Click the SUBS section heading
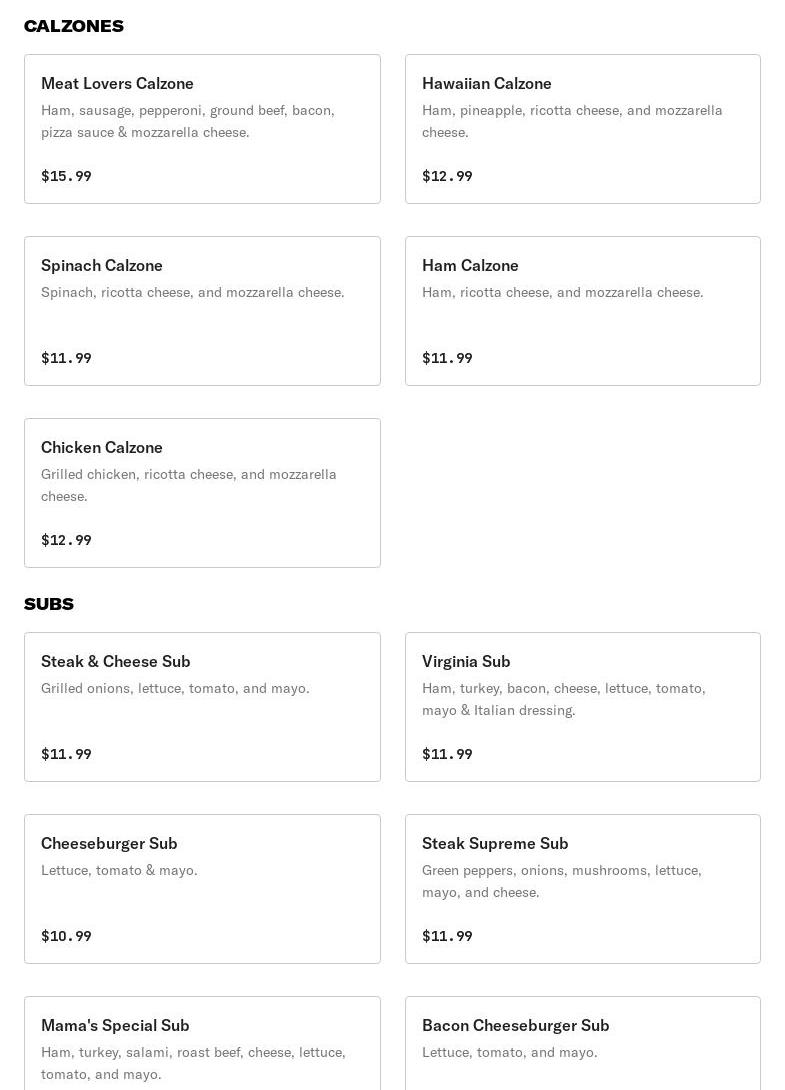 (49, 604)
